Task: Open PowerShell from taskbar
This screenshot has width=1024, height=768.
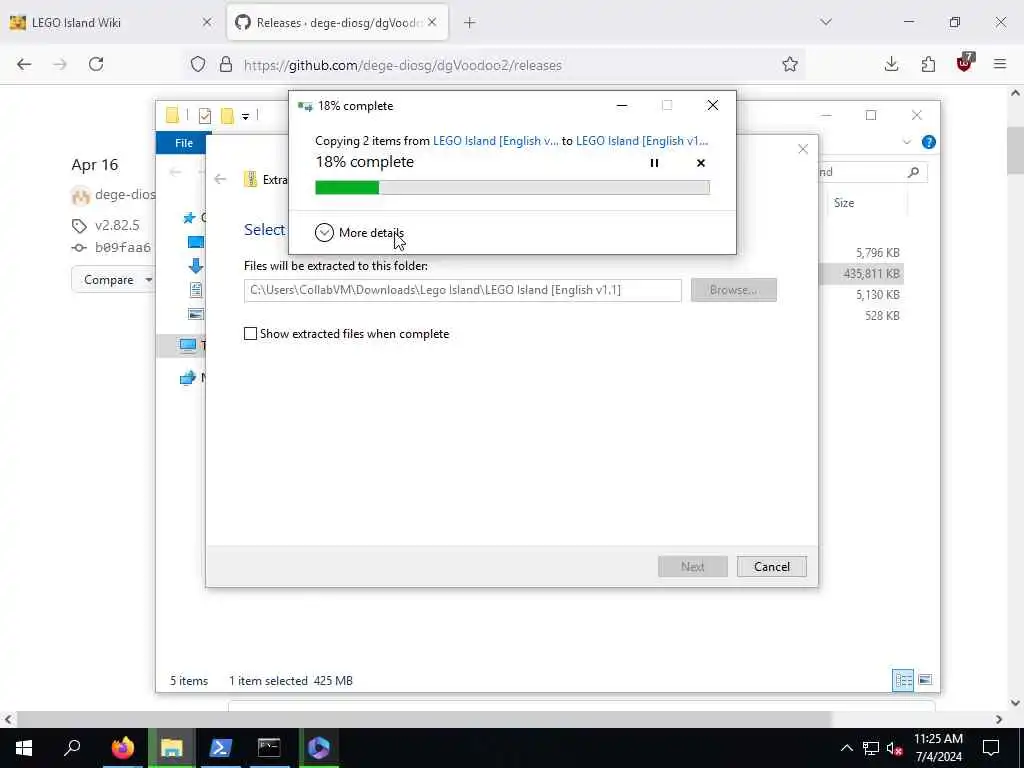Action: [220, 748]
